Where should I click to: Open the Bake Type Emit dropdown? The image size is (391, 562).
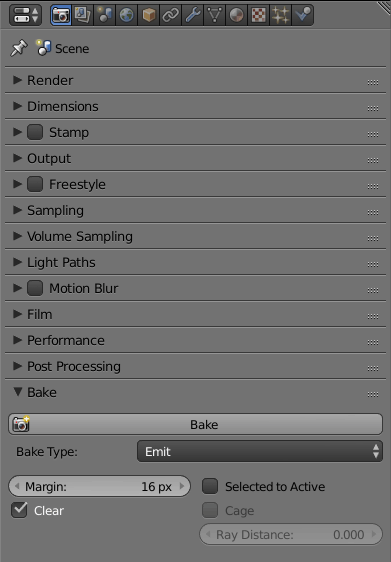coord(260,451)
